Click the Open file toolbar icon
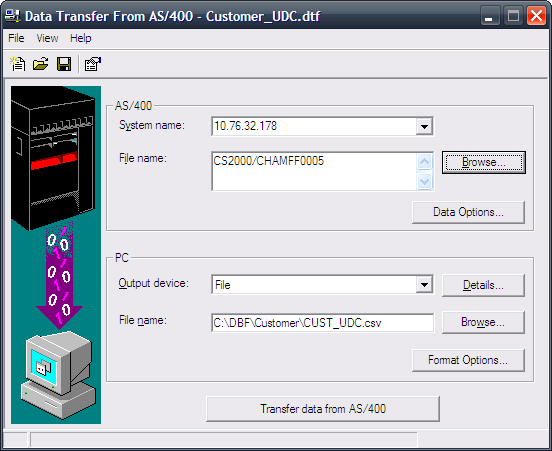Image resolution: width=552 pixels, height=451 pixels. tap(41, 64)
